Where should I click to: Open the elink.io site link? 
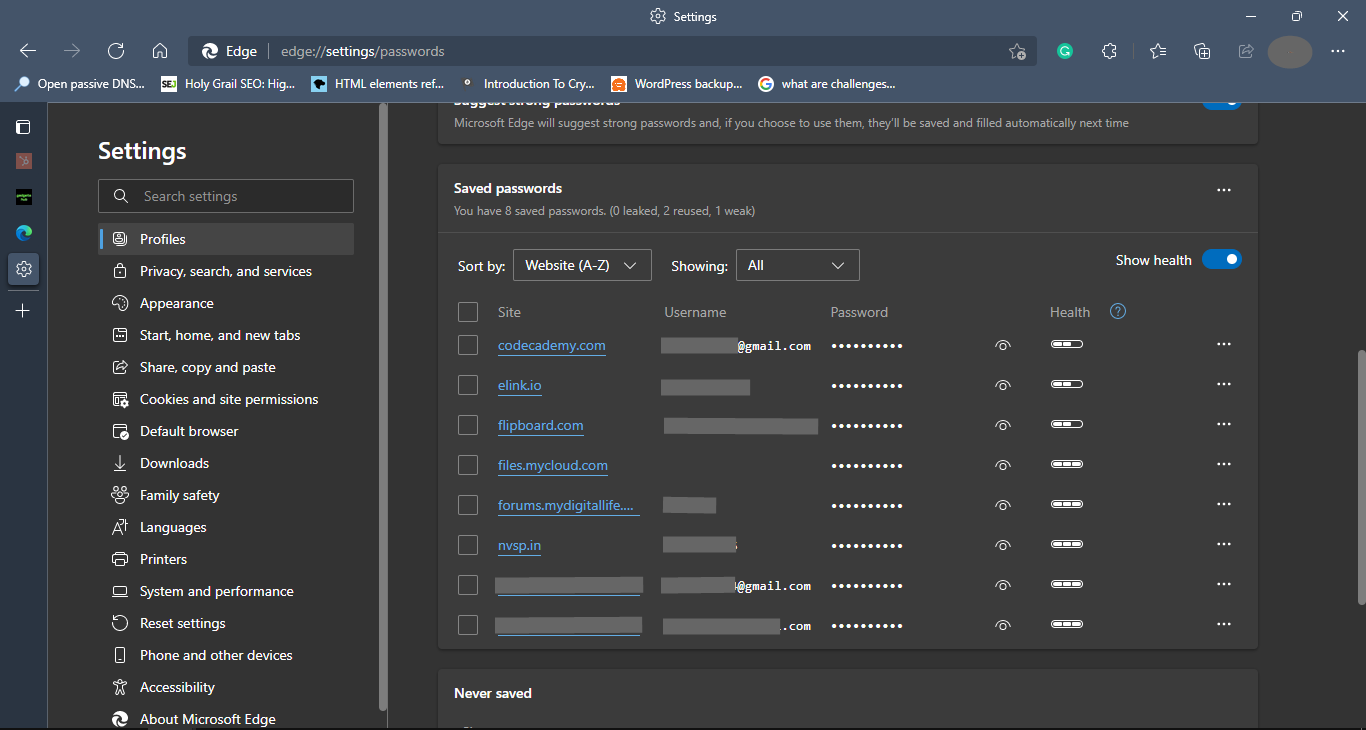click(520, 385)
